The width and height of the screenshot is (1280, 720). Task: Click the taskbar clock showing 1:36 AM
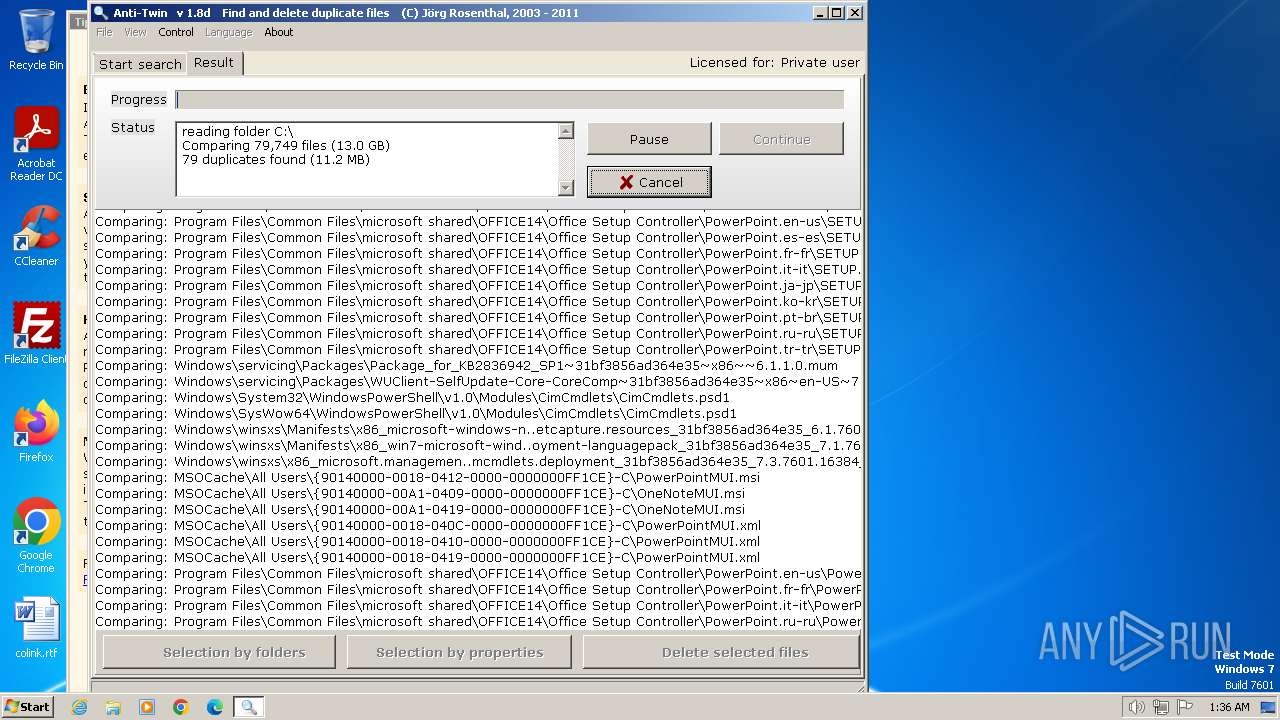1229,707
